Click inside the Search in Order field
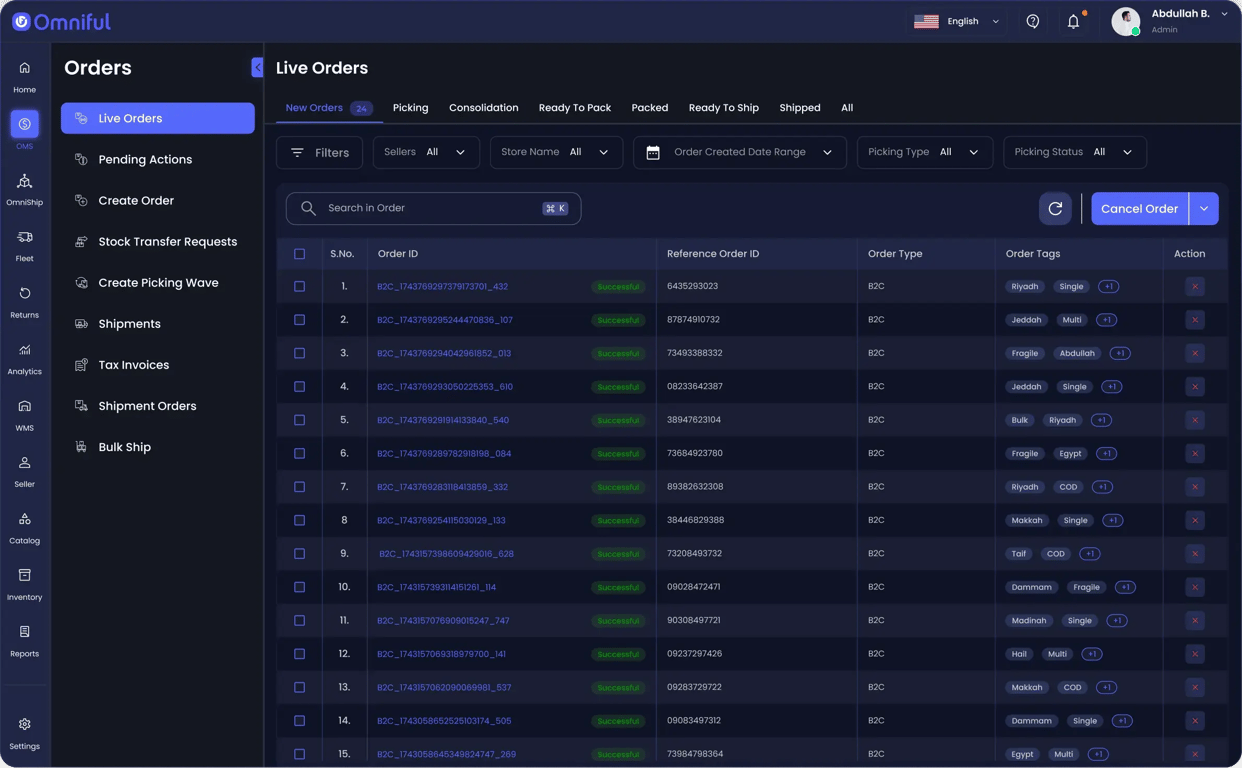The width and height of the screenshot is (1242, 768). click(430, 208)
